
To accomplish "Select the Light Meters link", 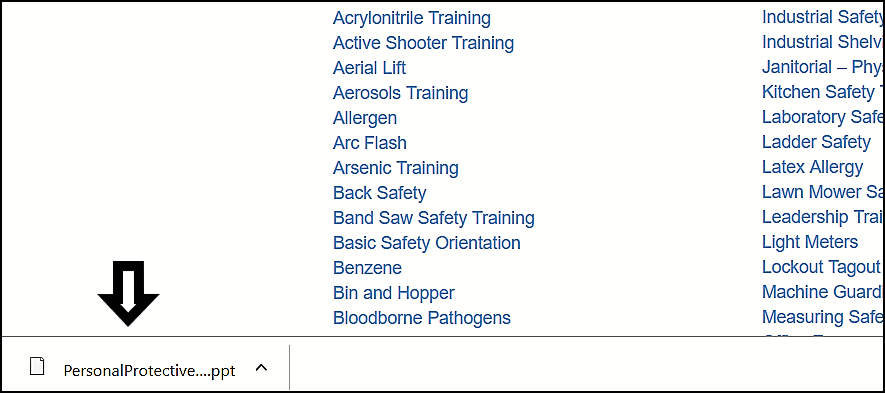I will 810,242.
